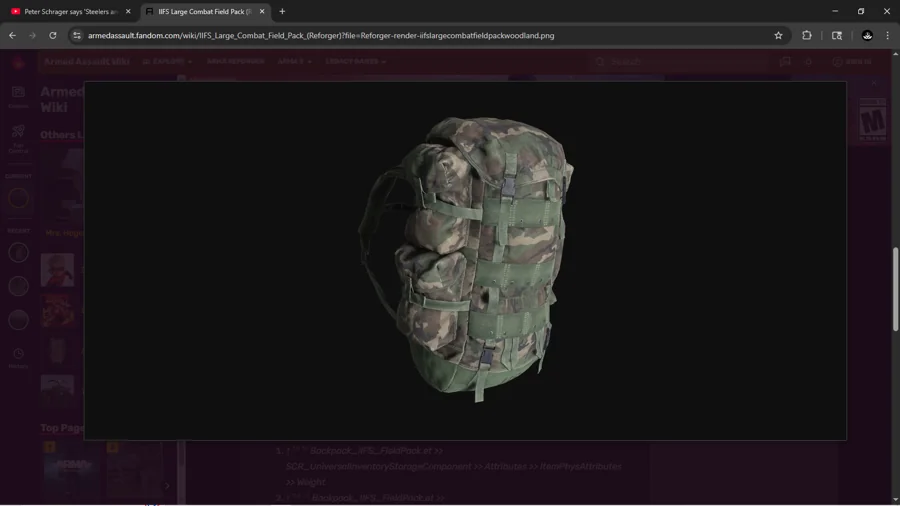Open a new browser tab
The image size is (900, 506).
point(282,11)
